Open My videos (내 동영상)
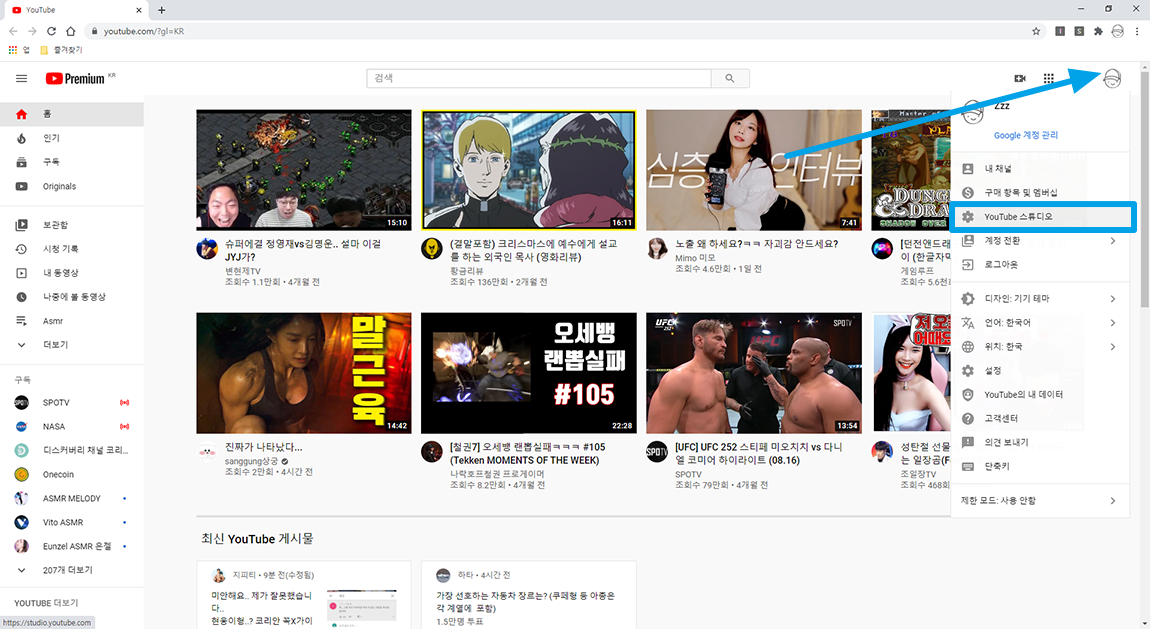This screenshot has height=629, width=1150. (72, 273)
